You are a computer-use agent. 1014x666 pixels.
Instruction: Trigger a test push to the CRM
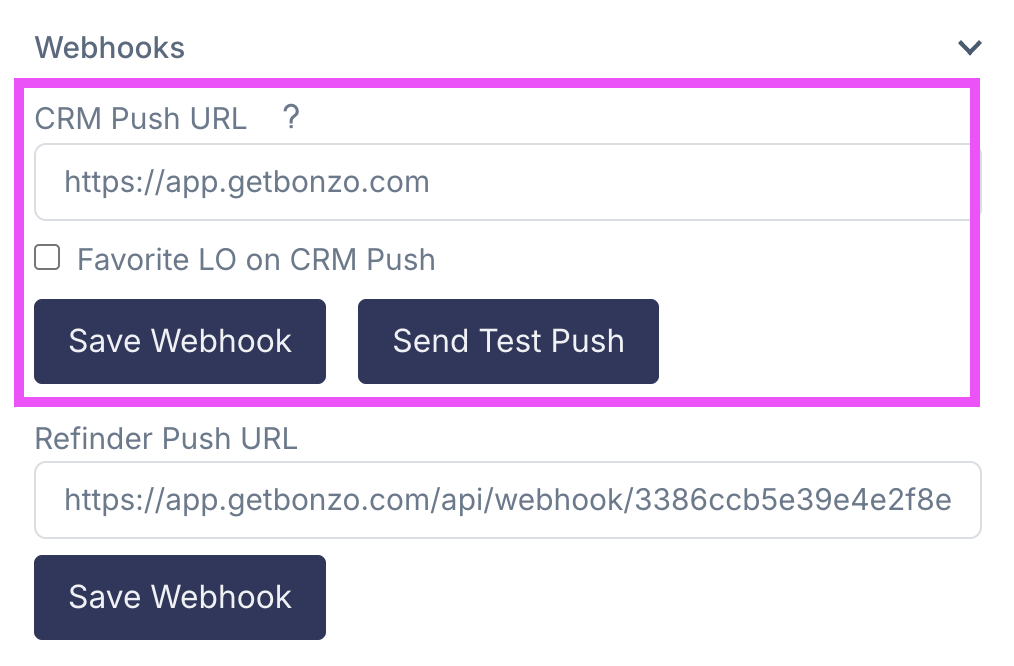508,341
